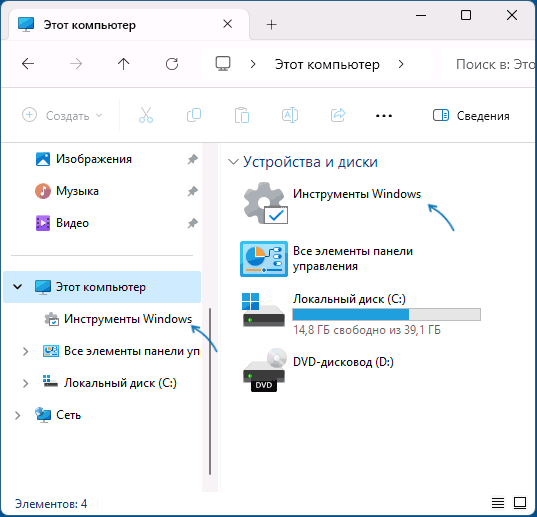The height and width of the screenshot is (517, 537).
Task: Maximize the Explorer window
Action: [x=465, y=15]
